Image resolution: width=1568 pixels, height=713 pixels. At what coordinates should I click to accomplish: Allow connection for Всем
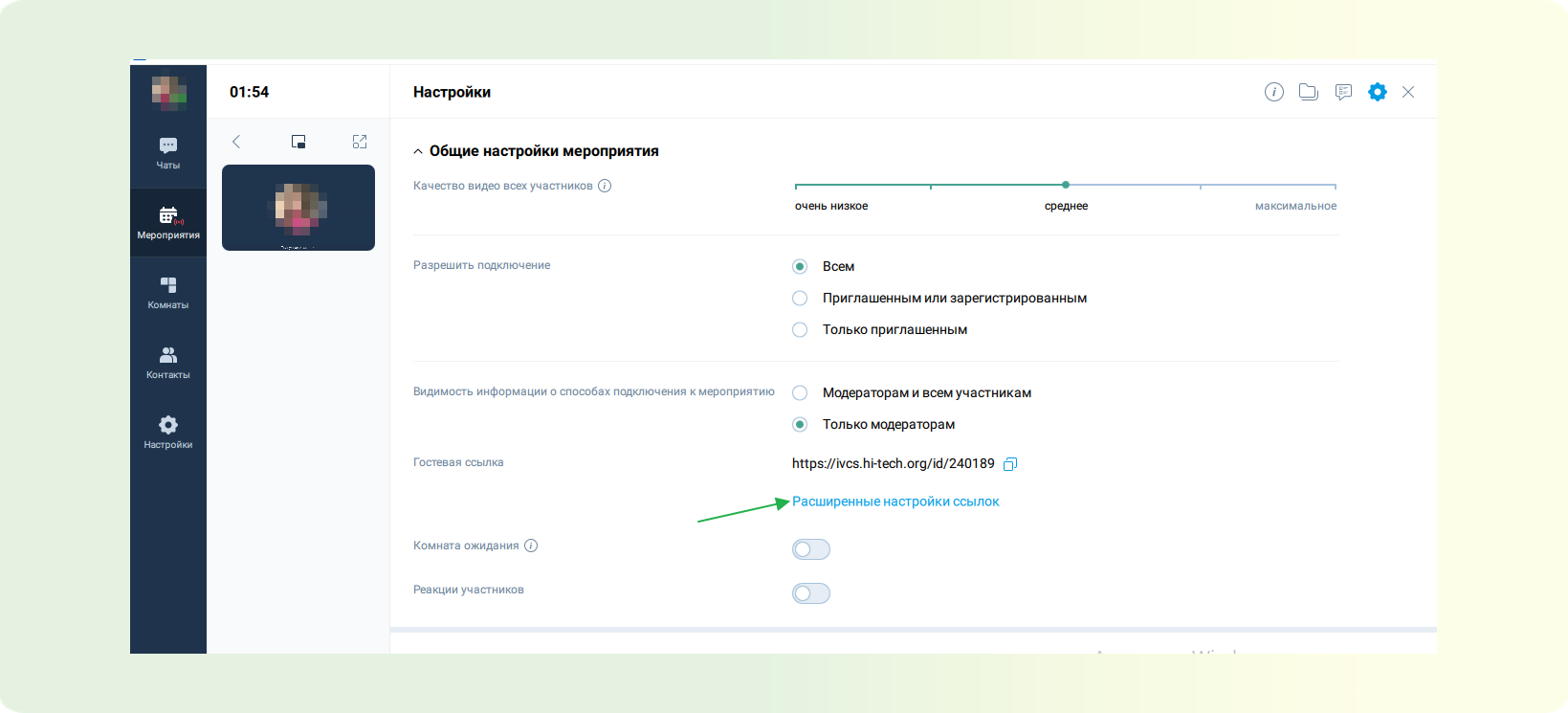pyautogui.click(x=800, y=266)
